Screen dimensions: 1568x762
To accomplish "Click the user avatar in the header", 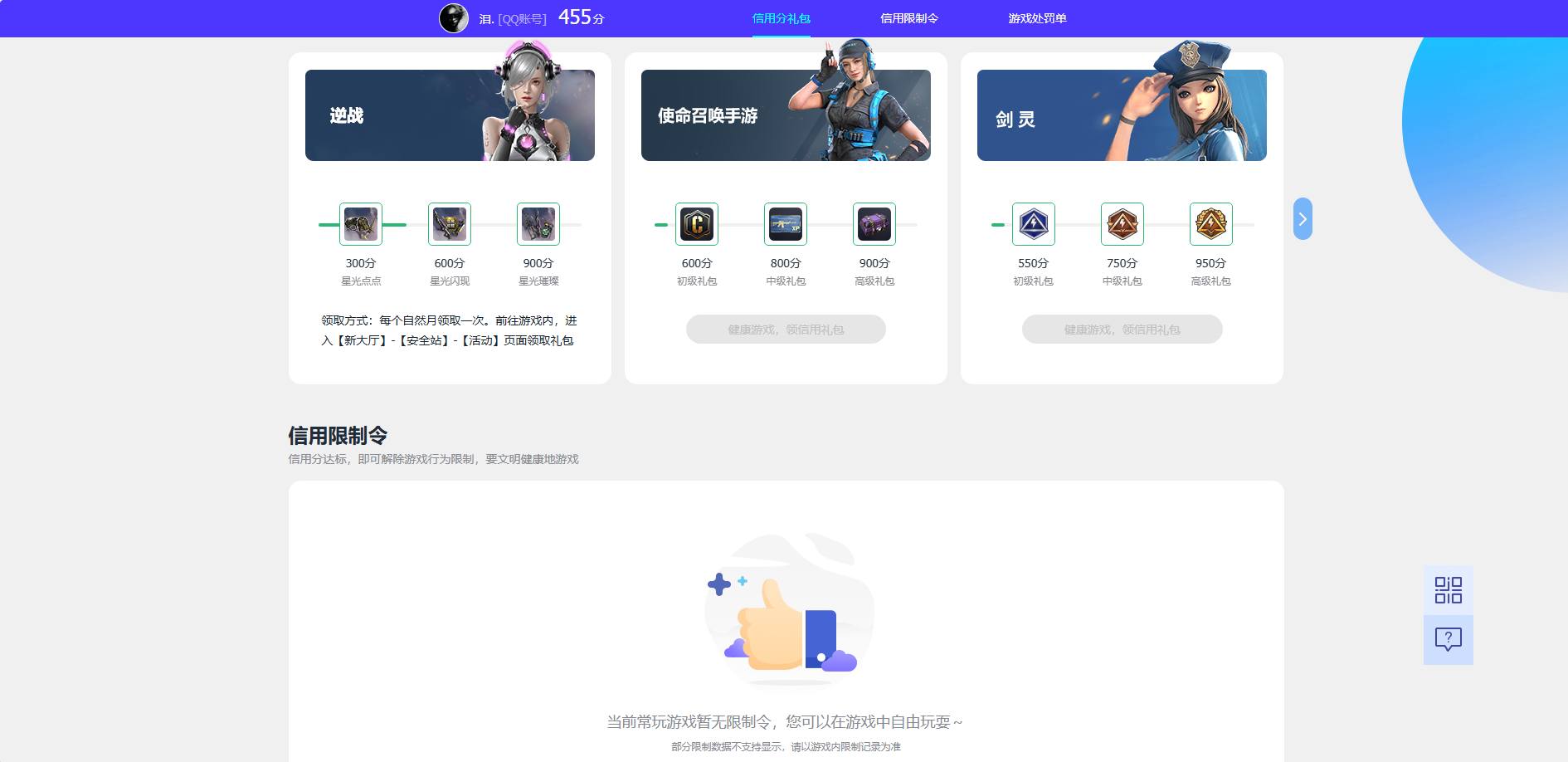I will (x=454, y=18).
